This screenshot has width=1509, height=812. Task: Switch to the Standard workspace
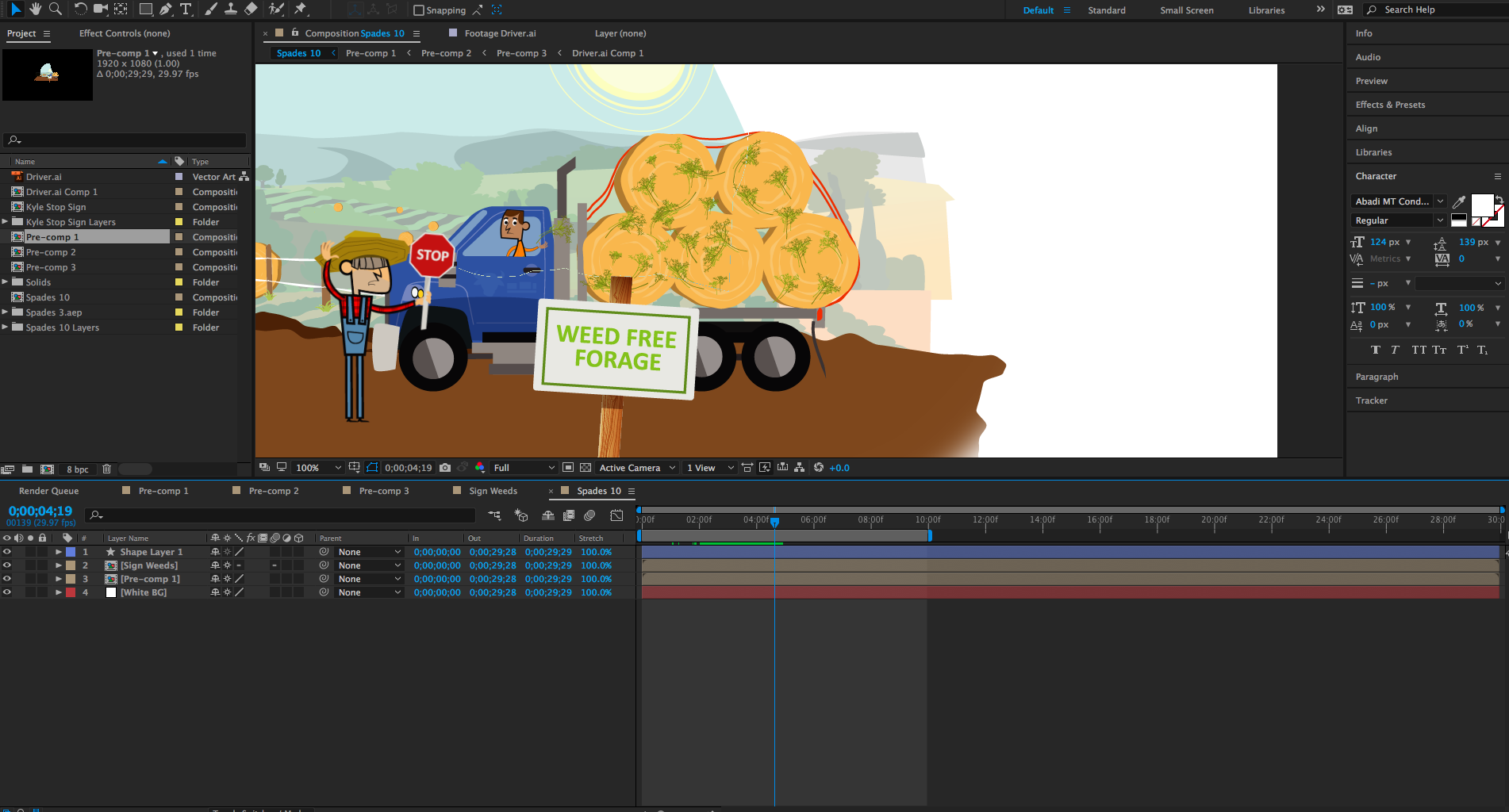point(1106,10)
